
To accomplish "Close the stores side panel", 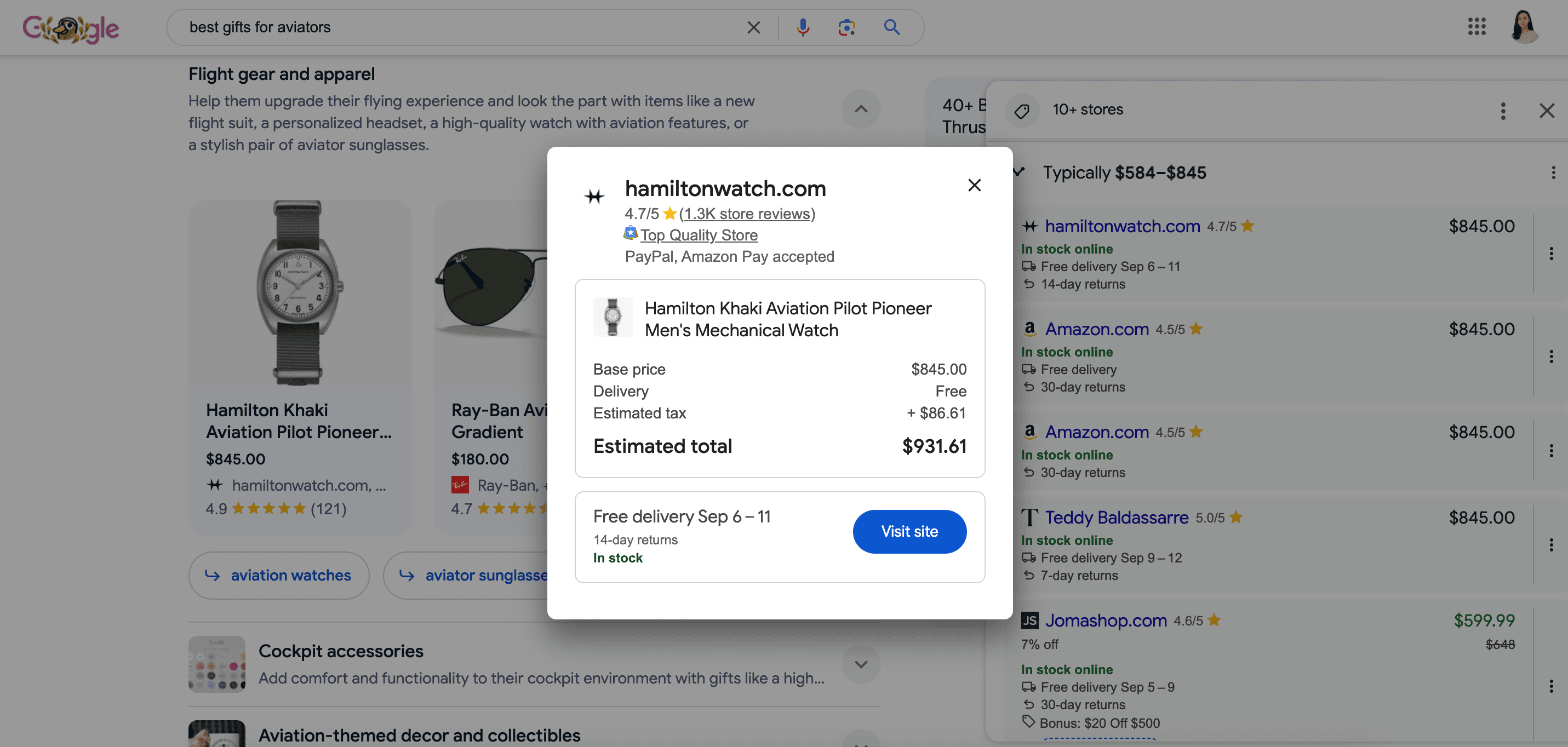I will click(1547, 111).
